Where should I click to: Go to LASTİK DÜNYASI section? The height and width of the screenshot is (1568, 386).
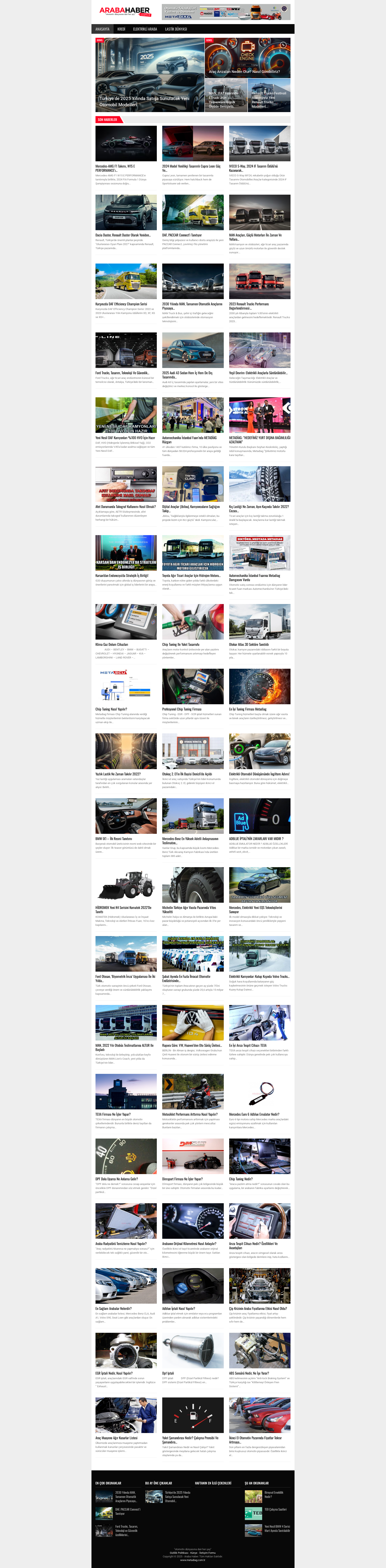[176, 29]
